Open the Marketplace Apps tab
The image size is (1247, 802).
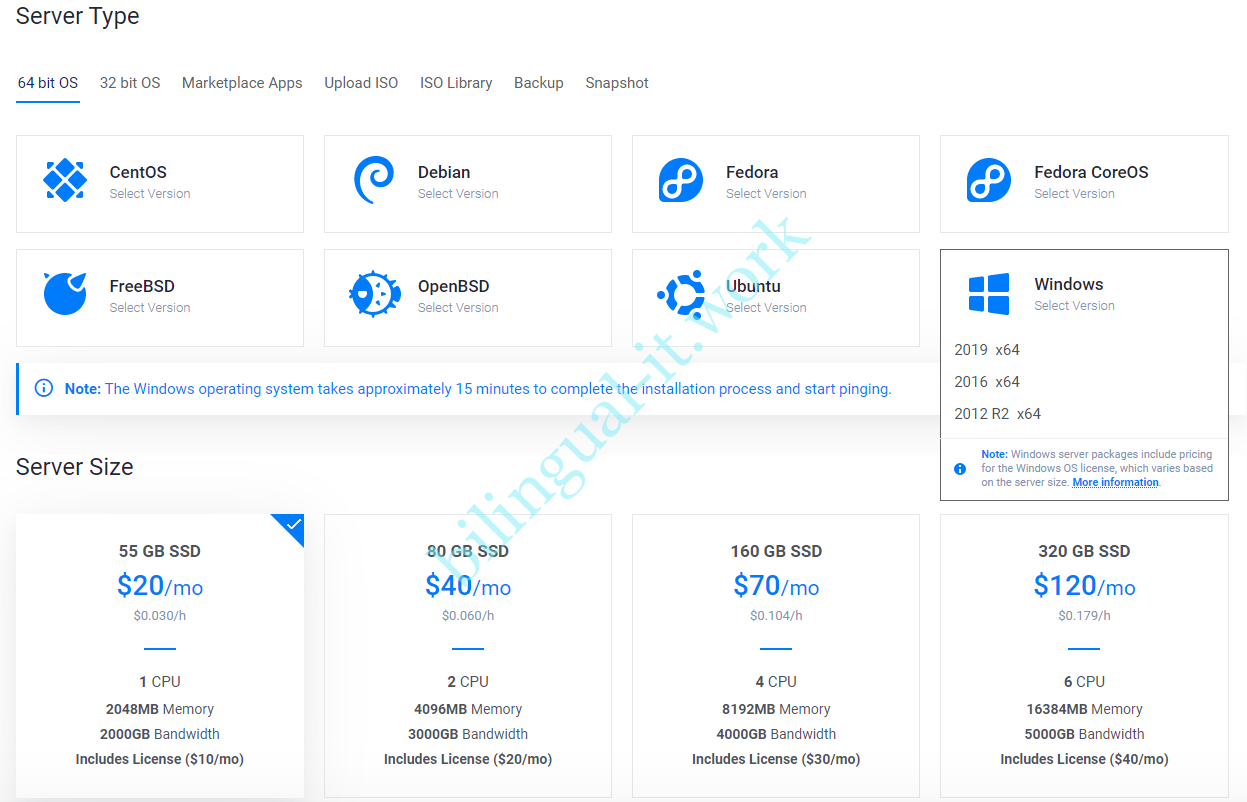click(x=242, y=83)
